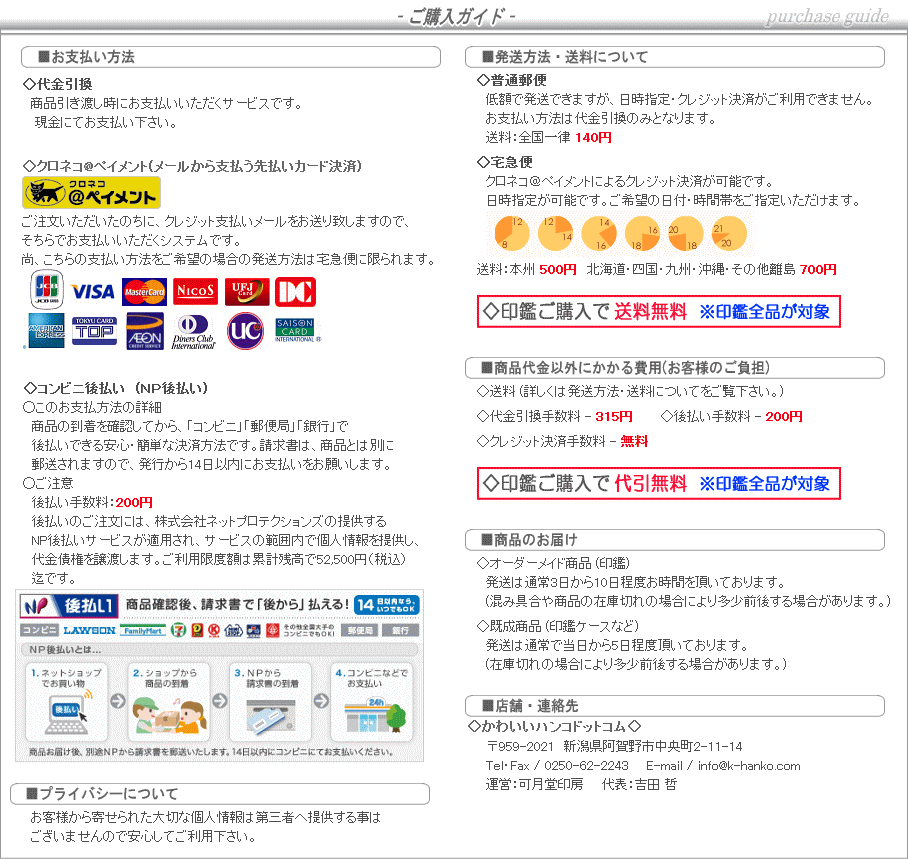Open the 店舗・連絡先 section header
The image size is (908, 859).
(675, 705)
